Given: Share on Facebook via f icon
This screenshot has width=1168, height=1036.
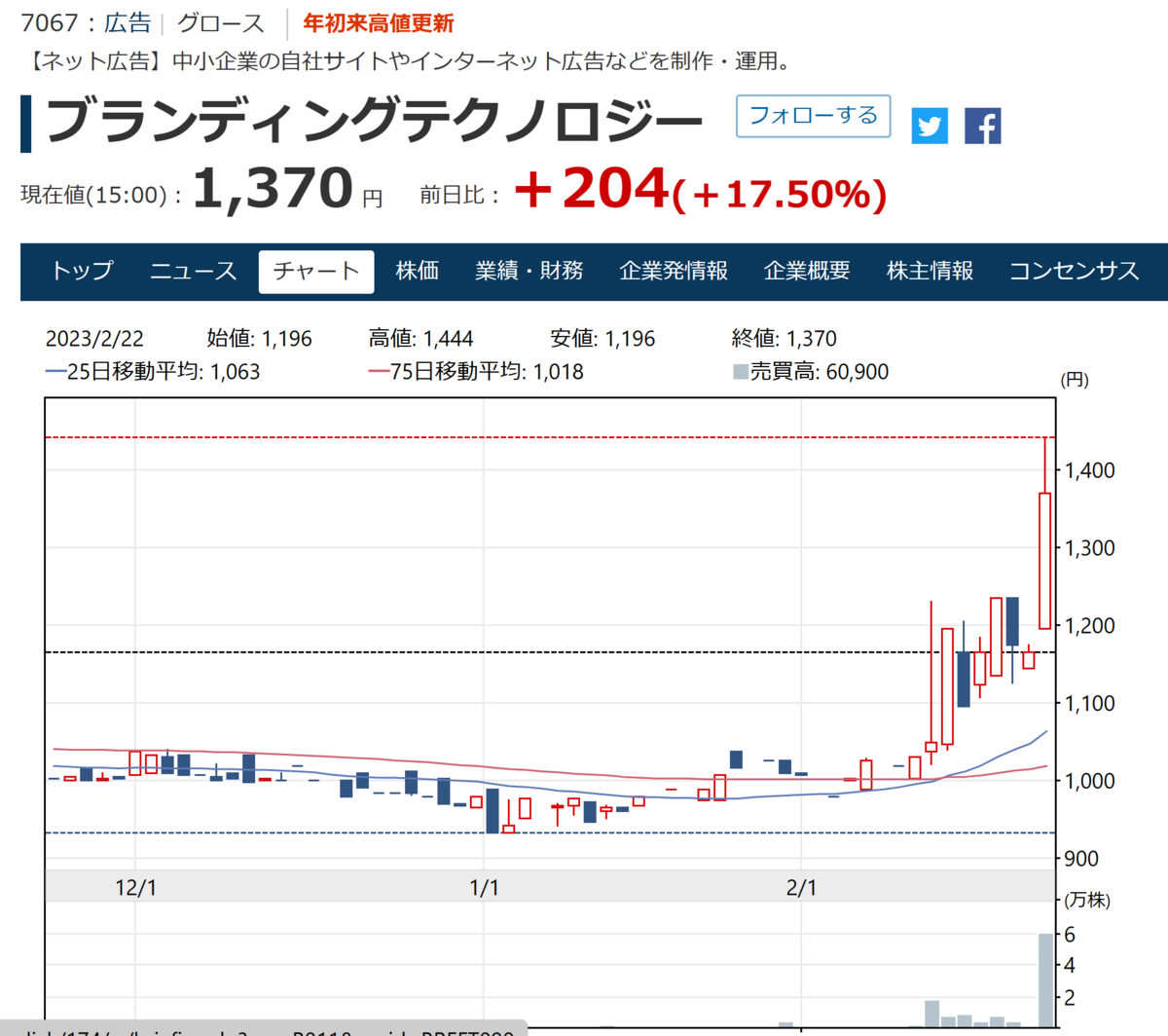Looking at the screenshot, I should (982, 126).
